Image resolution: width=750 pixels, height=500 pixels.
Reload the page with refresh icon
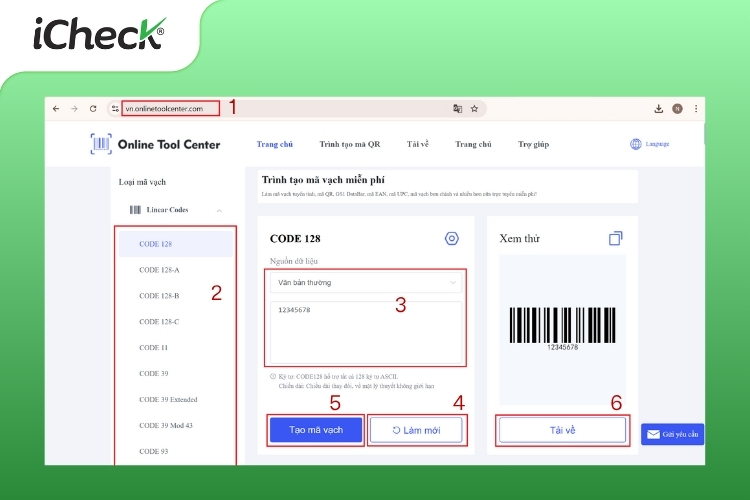click(93, 109)
